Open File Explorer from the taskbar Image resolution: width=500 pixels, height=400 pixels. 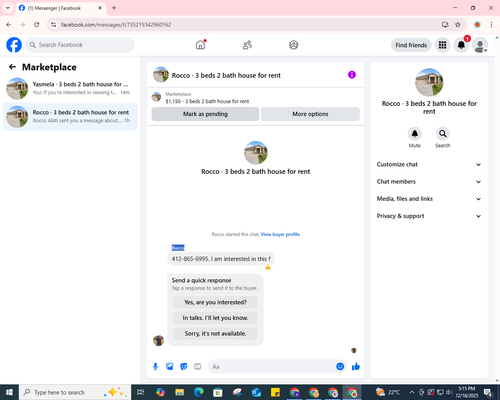[x=179, y=392]
